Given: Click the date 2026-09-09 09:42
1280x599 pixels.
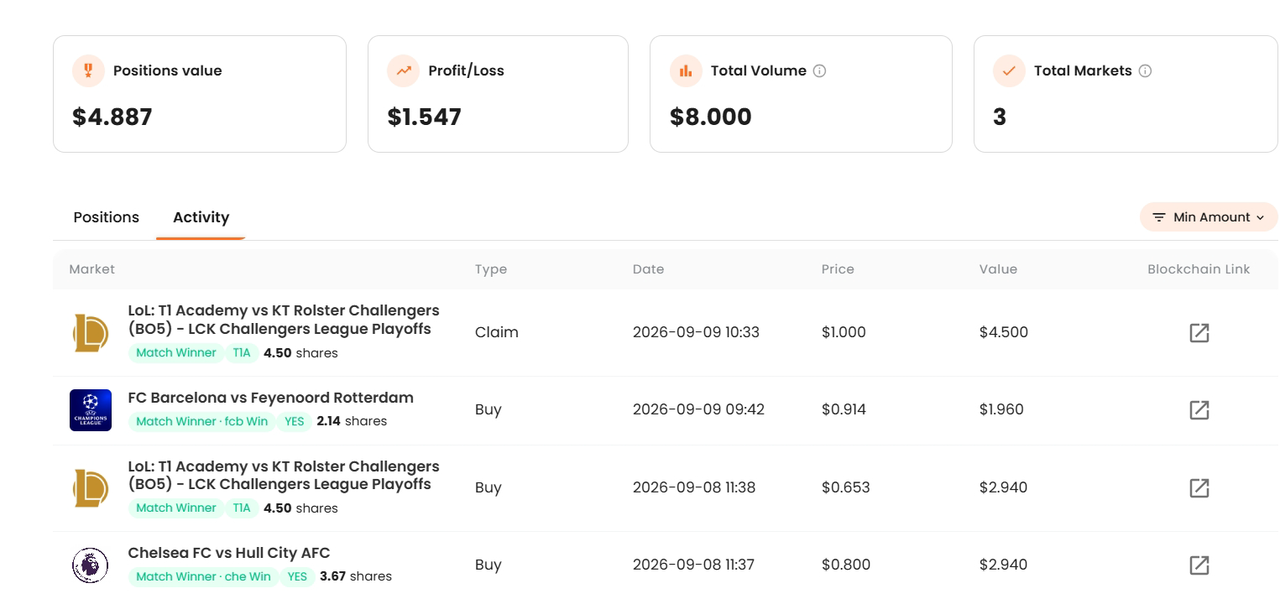Looking at the screenshot, I should (699, 409).
